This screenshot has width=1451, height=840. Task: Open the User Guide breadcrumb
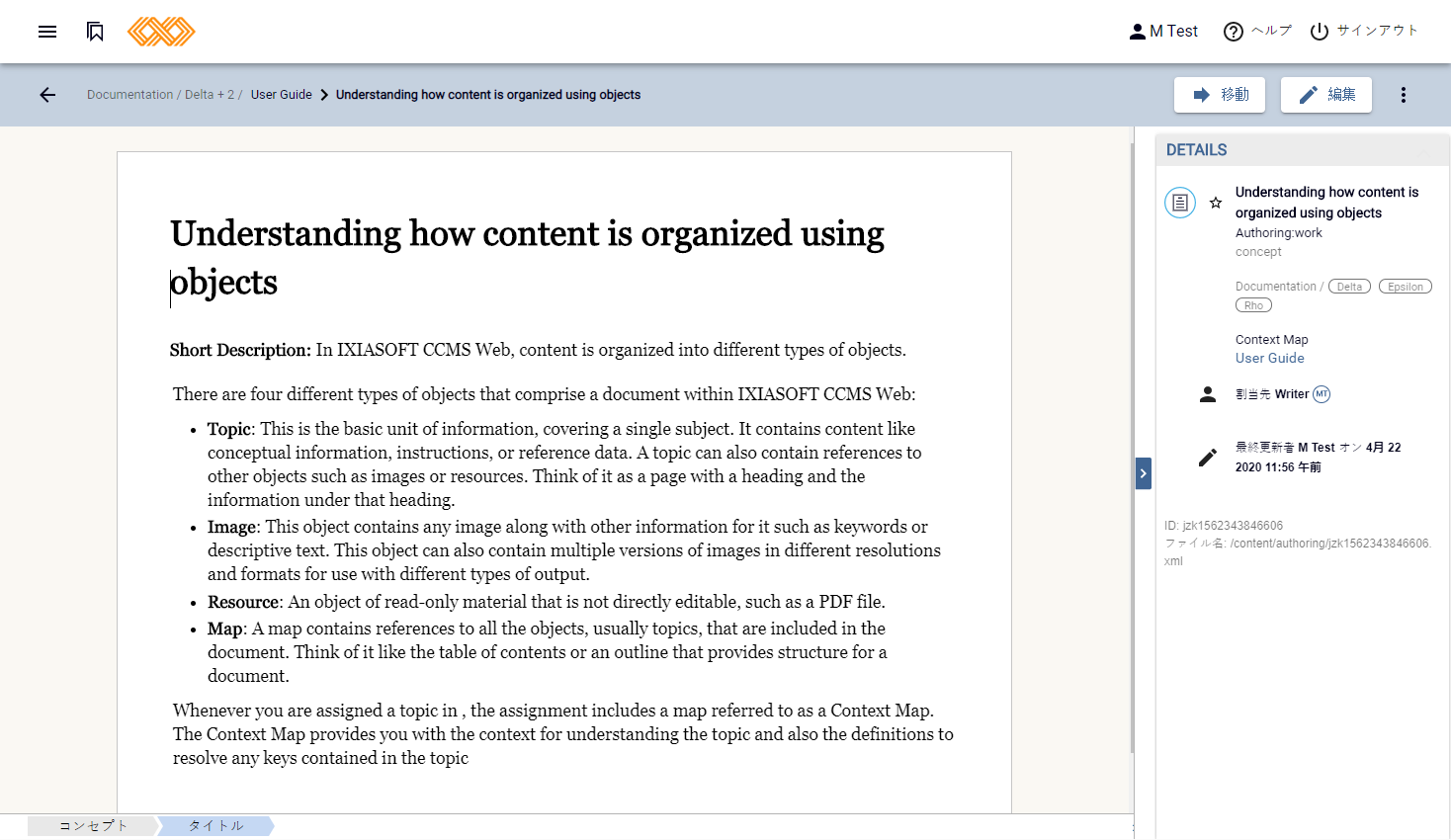tap(281, 95)
